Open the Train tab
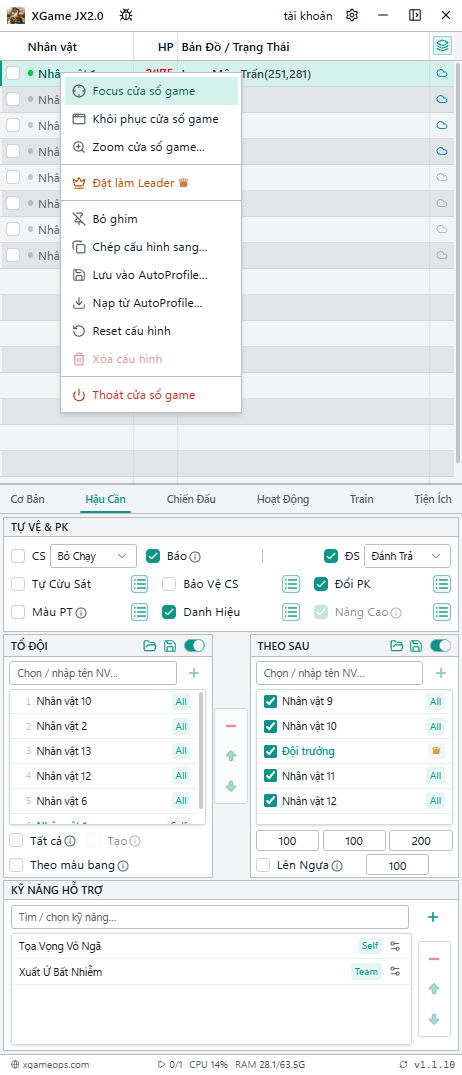462x1075 pixels. (x=361, y=499)
